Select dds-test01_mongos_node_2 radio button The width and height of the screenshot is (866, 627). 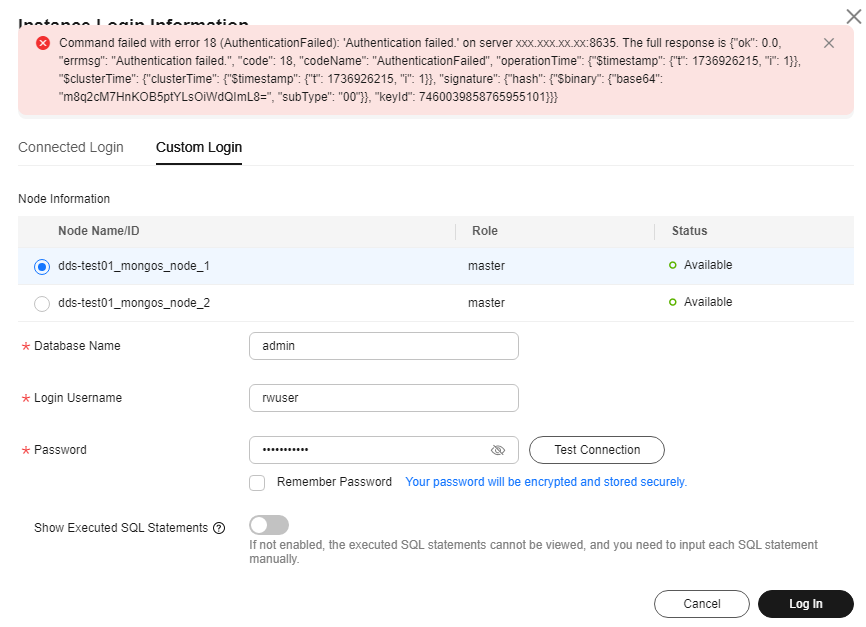click(42, 303)
